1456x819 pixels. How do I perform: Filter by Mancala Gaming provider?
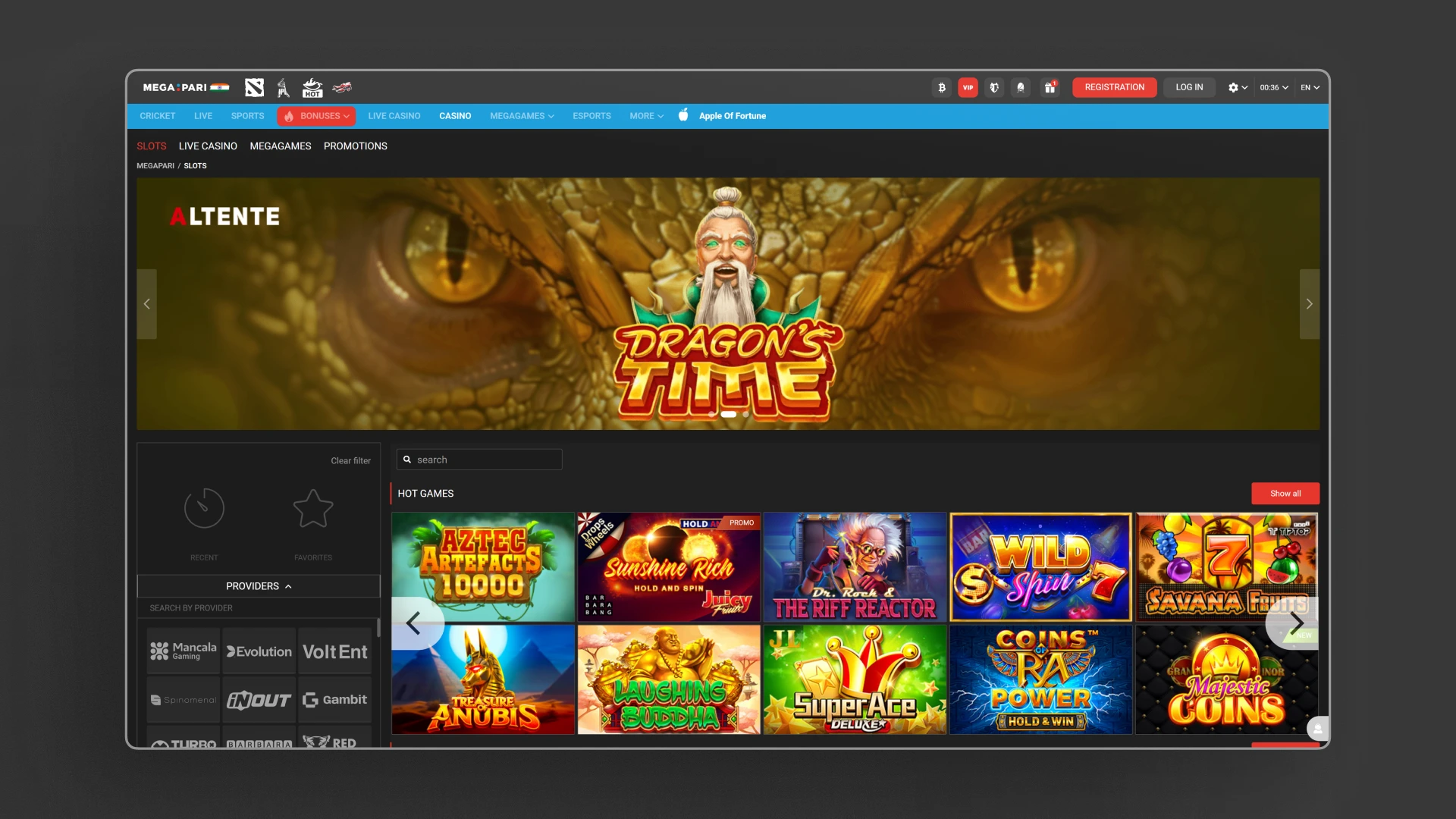[184, 651]
